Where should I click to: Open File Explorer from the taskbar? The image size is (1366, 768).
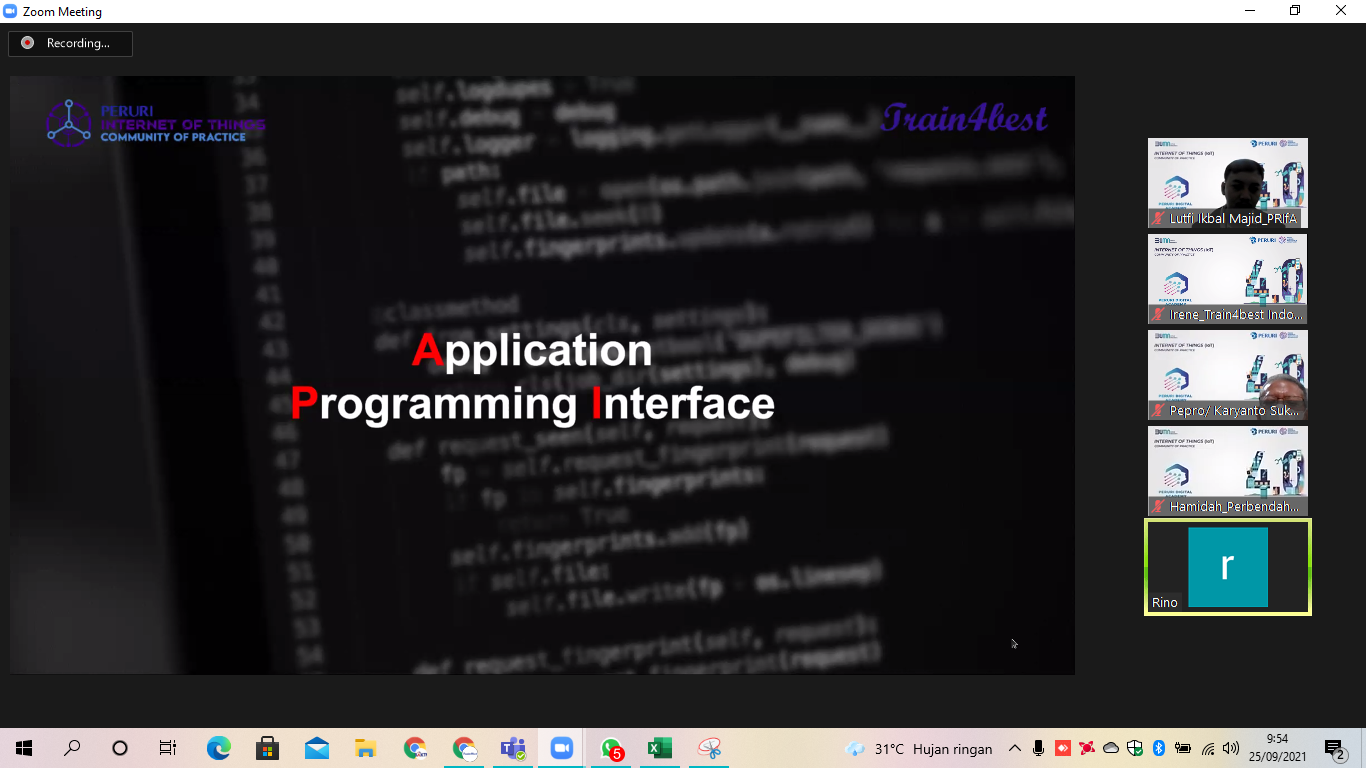[366, 748]
